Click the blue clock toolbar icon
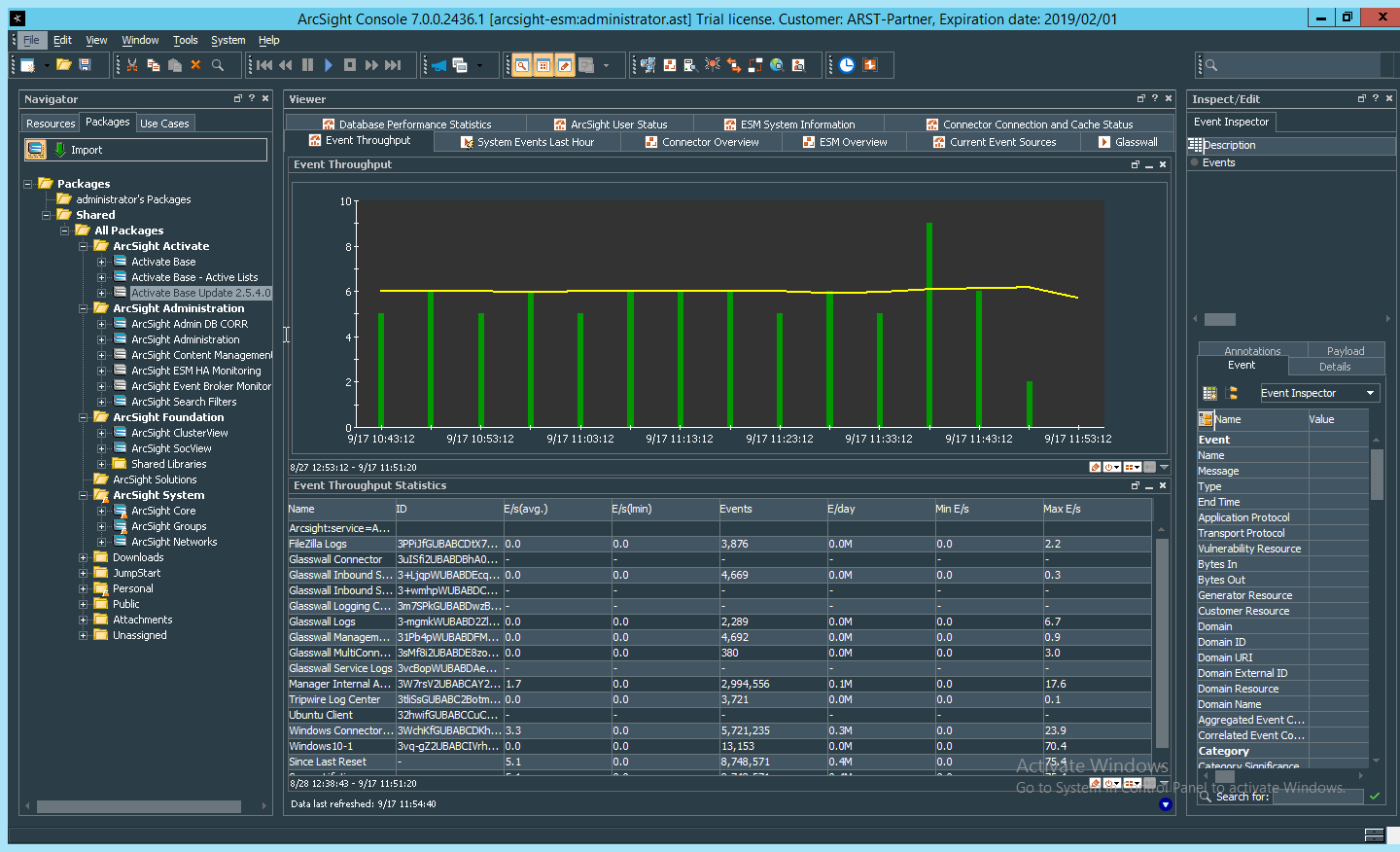 [x=847, y=65]
